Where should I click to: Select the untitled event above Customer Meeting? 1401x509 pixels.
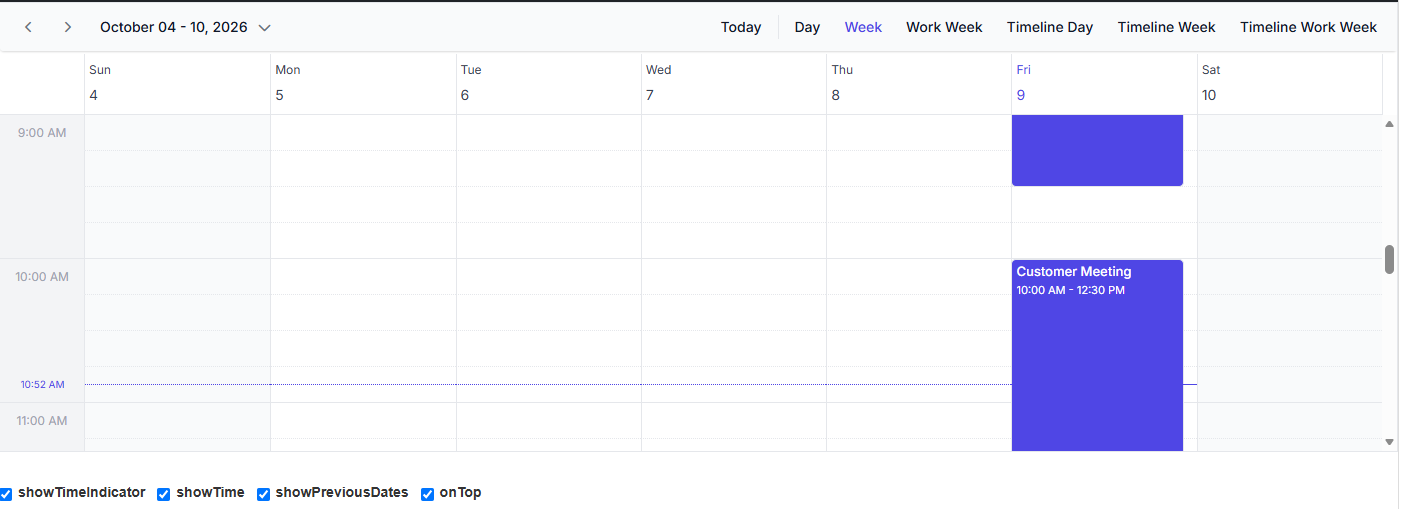[x=1097, y=150]
